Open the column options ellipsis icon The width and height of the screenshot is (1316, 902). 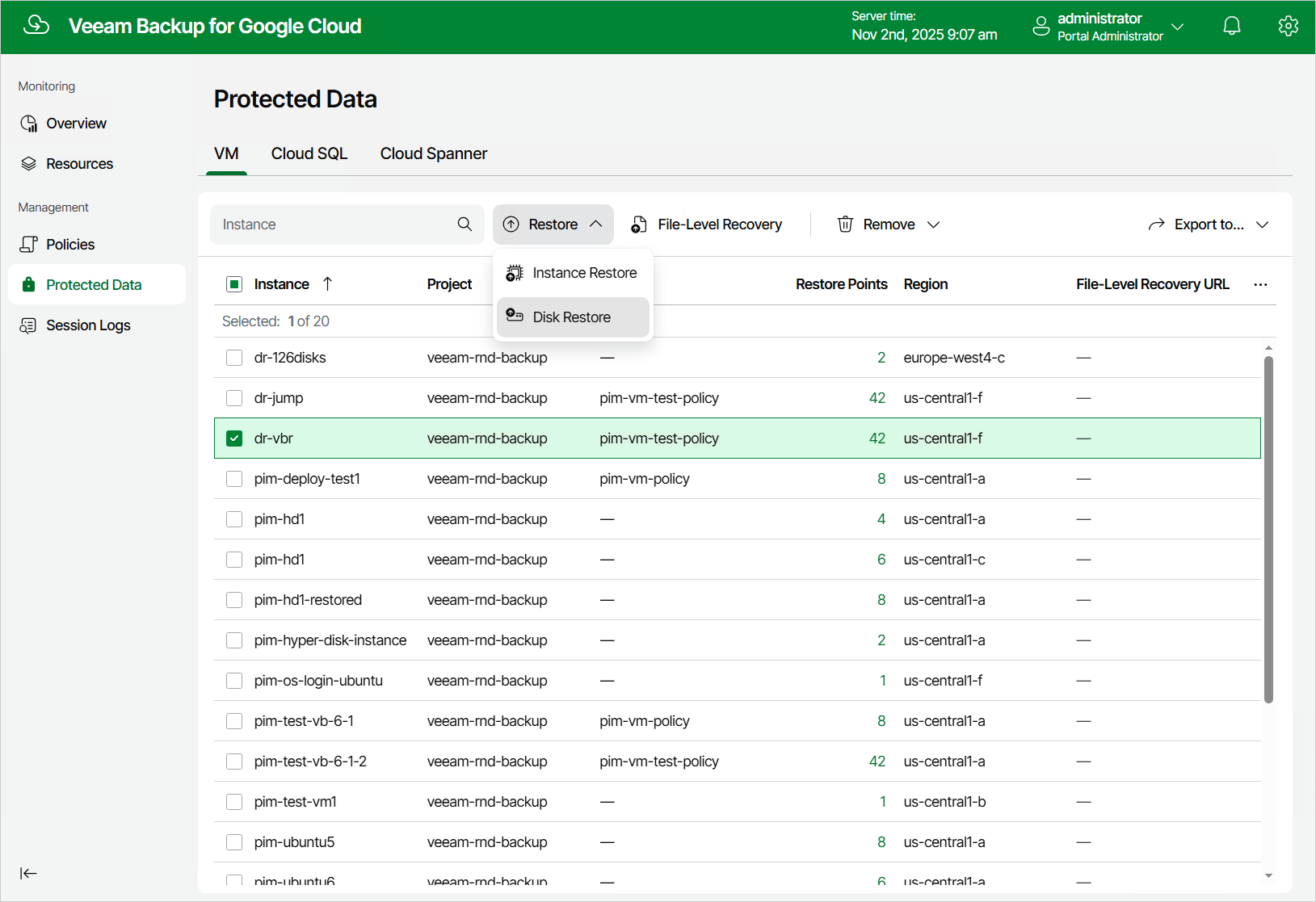click(1260, 284)
